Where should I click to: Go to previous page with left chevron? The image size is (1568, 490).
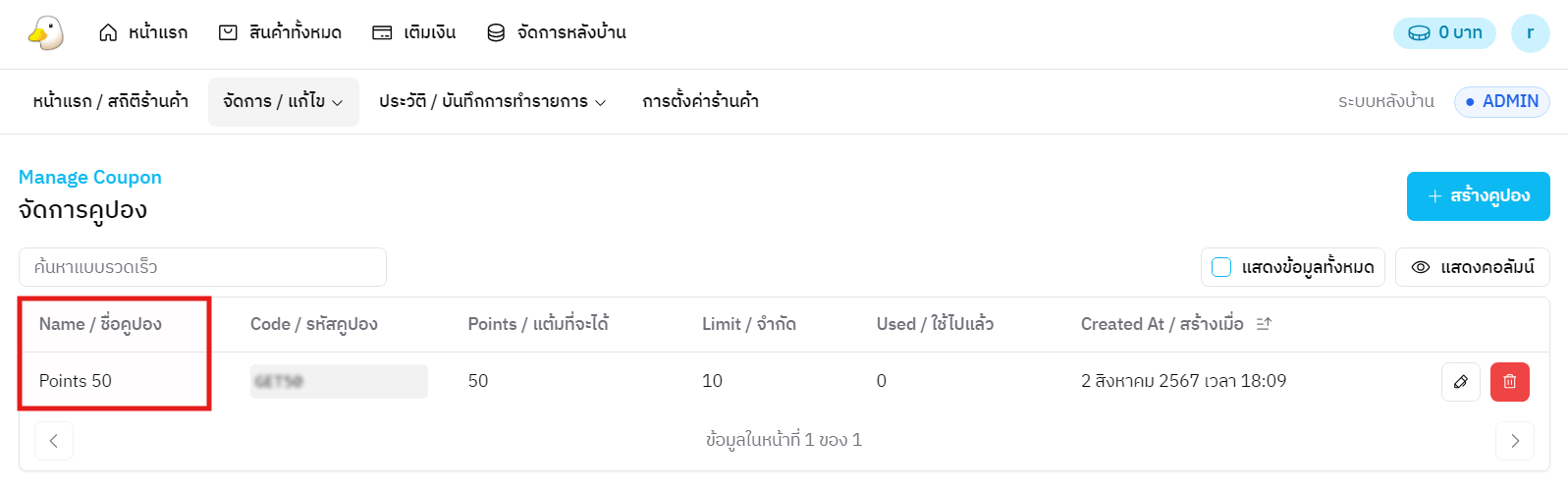[x=54, y=441]
